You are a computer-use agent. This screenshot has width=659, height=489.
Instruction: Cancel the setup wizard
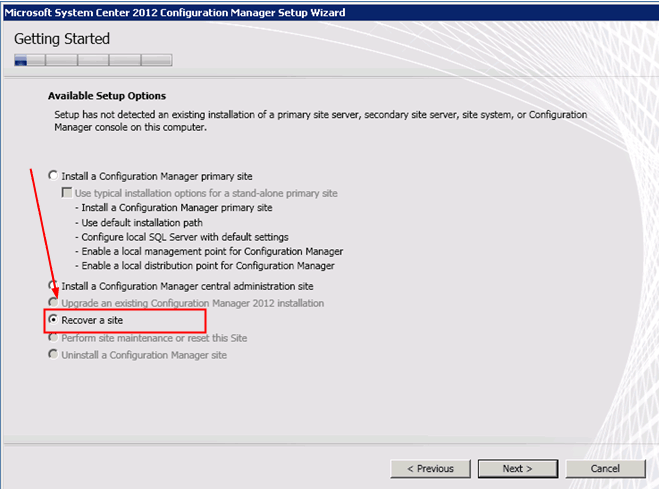pyautogui.click(x=605, y=468)
